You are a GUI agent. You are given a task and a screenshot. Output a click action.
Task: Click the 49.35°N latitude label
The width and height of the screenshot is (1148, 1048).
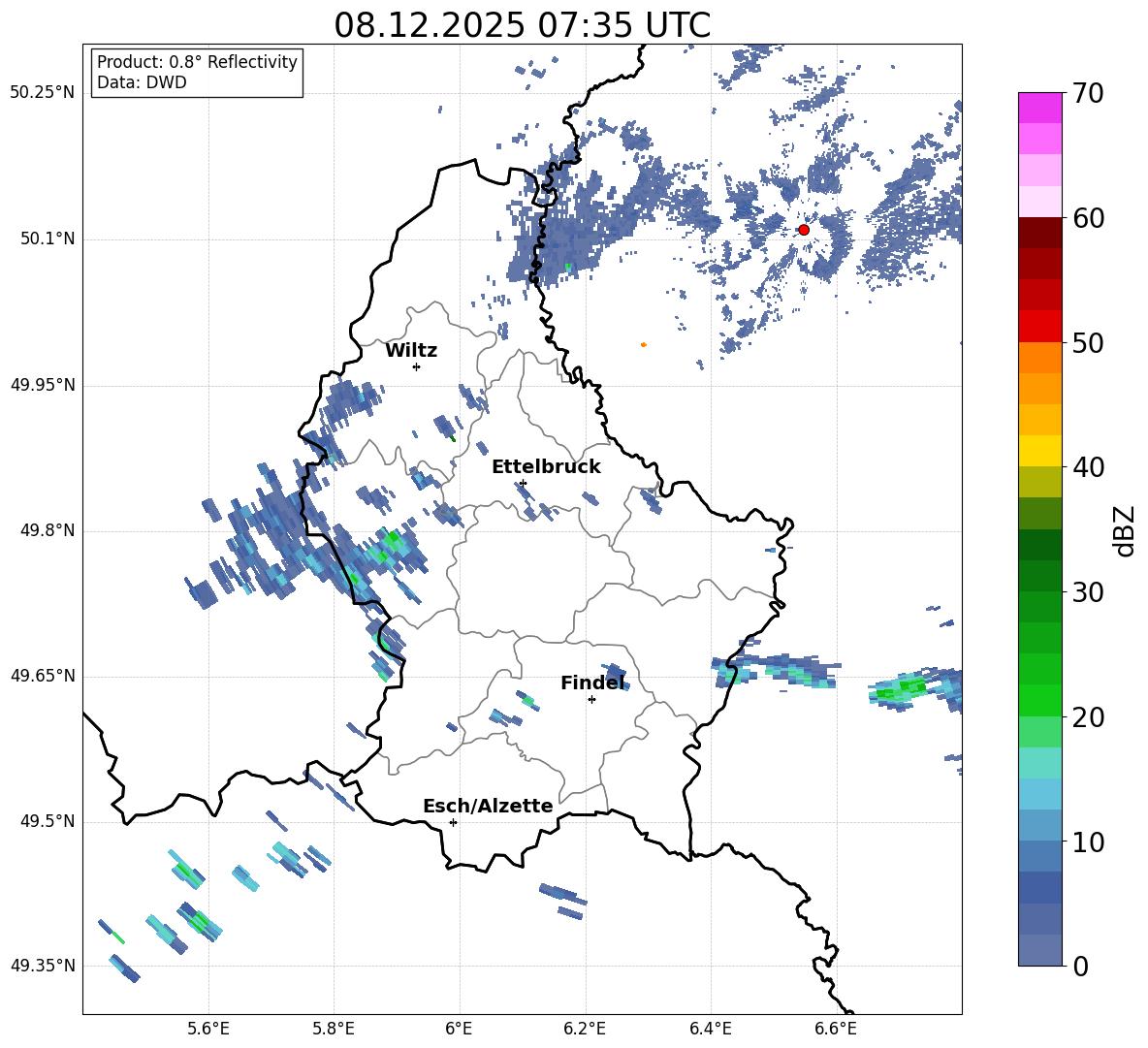tap(43, 966)
